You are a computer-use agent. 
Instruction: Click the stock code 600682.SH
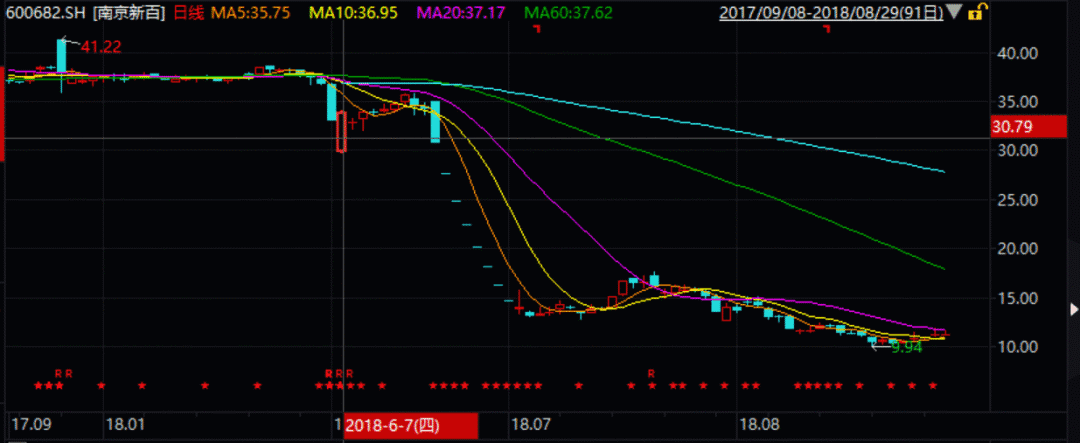coord(46,13)
